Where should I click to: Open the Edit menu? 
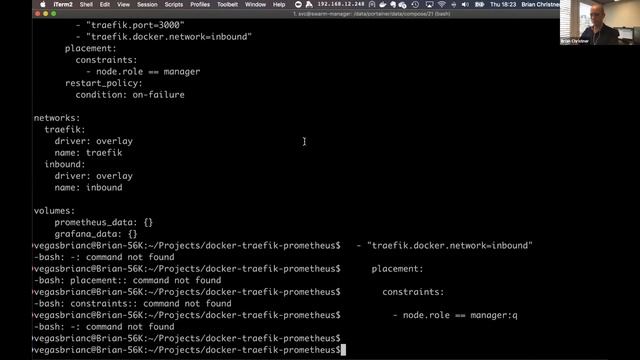tap(105, 4)
